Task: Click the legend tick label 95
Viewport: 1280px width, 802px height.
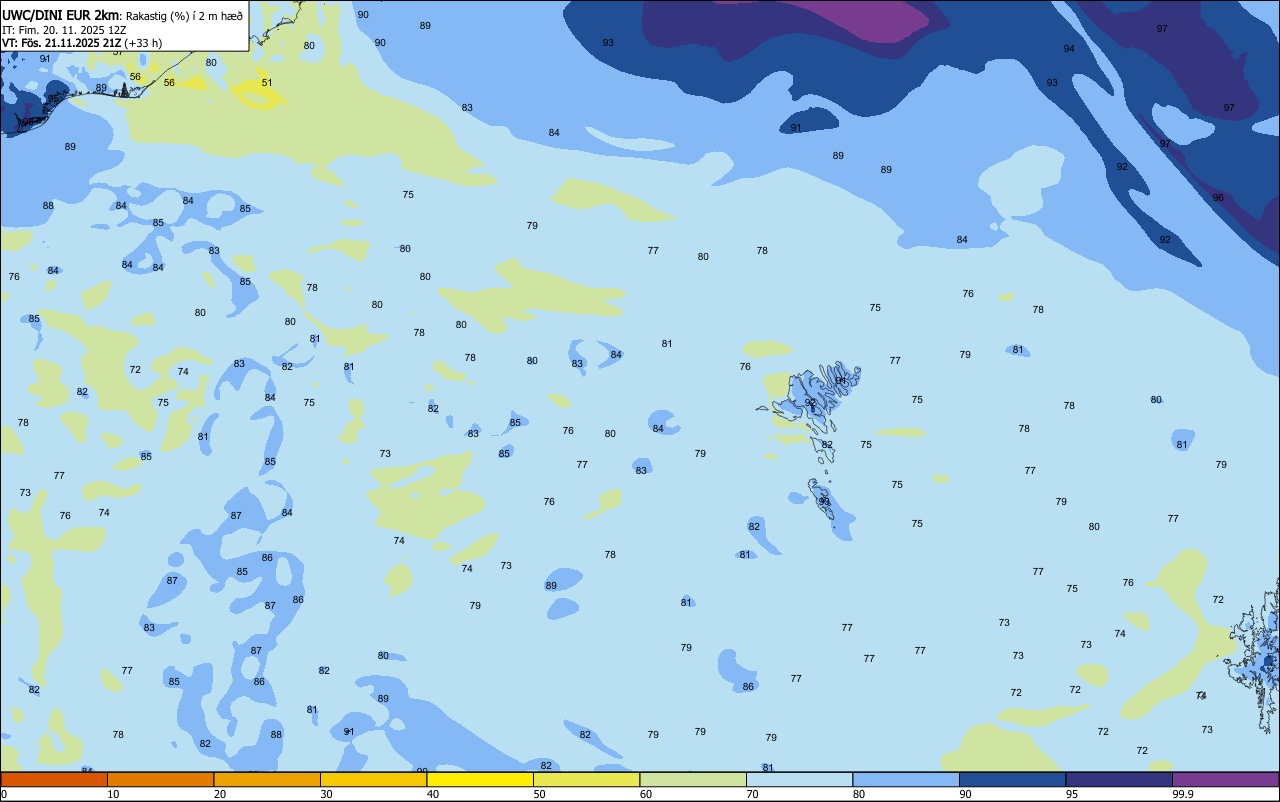Action: click(1072, 794)
